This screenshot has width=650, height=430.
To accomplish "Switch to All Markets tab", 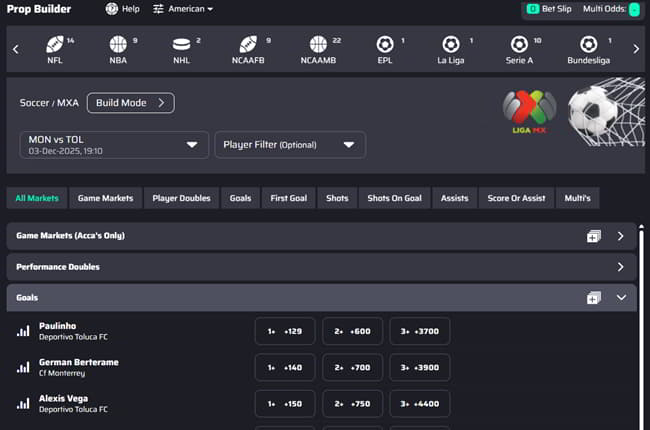I will [x=37, y=198].
